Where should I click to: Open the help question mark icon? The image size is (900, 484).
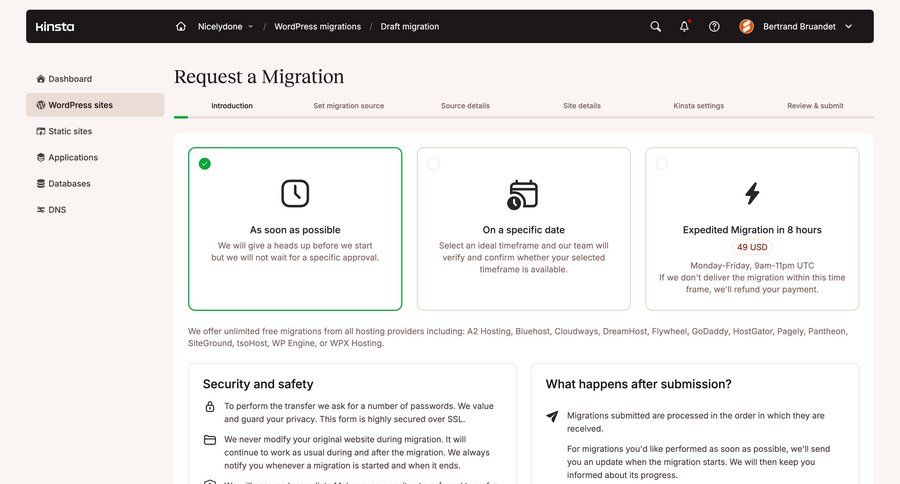coord(714,26)
